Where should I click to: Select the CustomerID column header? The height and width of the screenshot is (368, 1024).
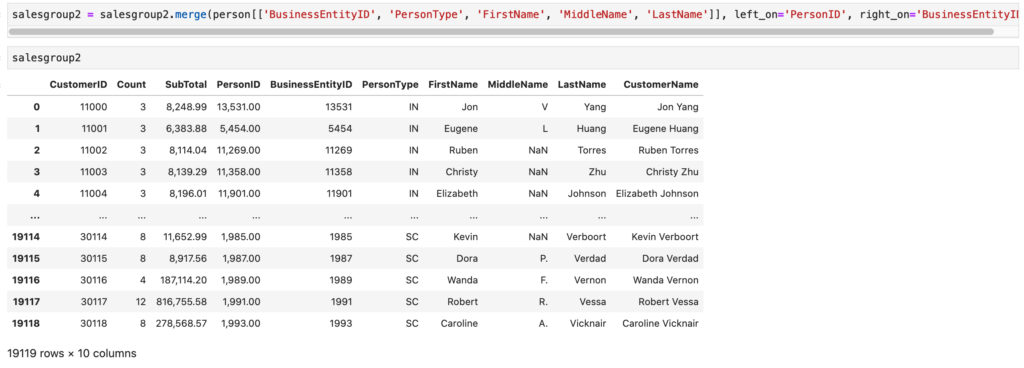78,84
